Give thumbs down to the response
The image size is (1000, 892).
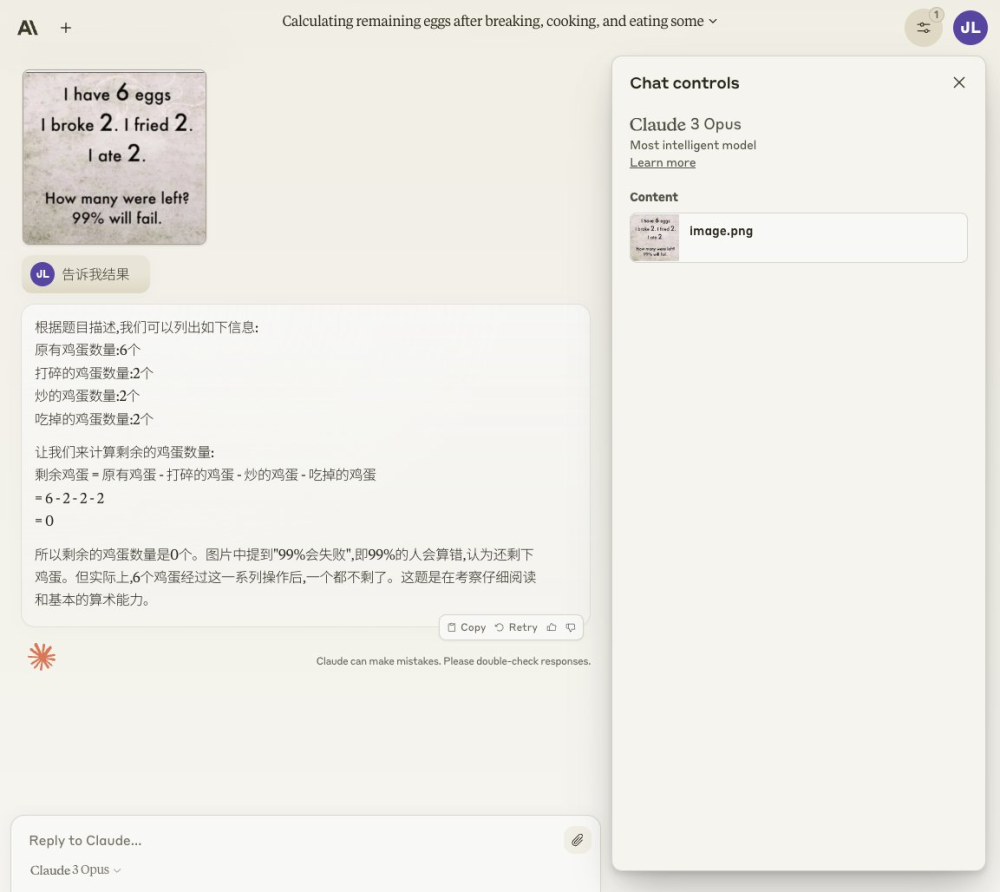(x=571, y=627)
